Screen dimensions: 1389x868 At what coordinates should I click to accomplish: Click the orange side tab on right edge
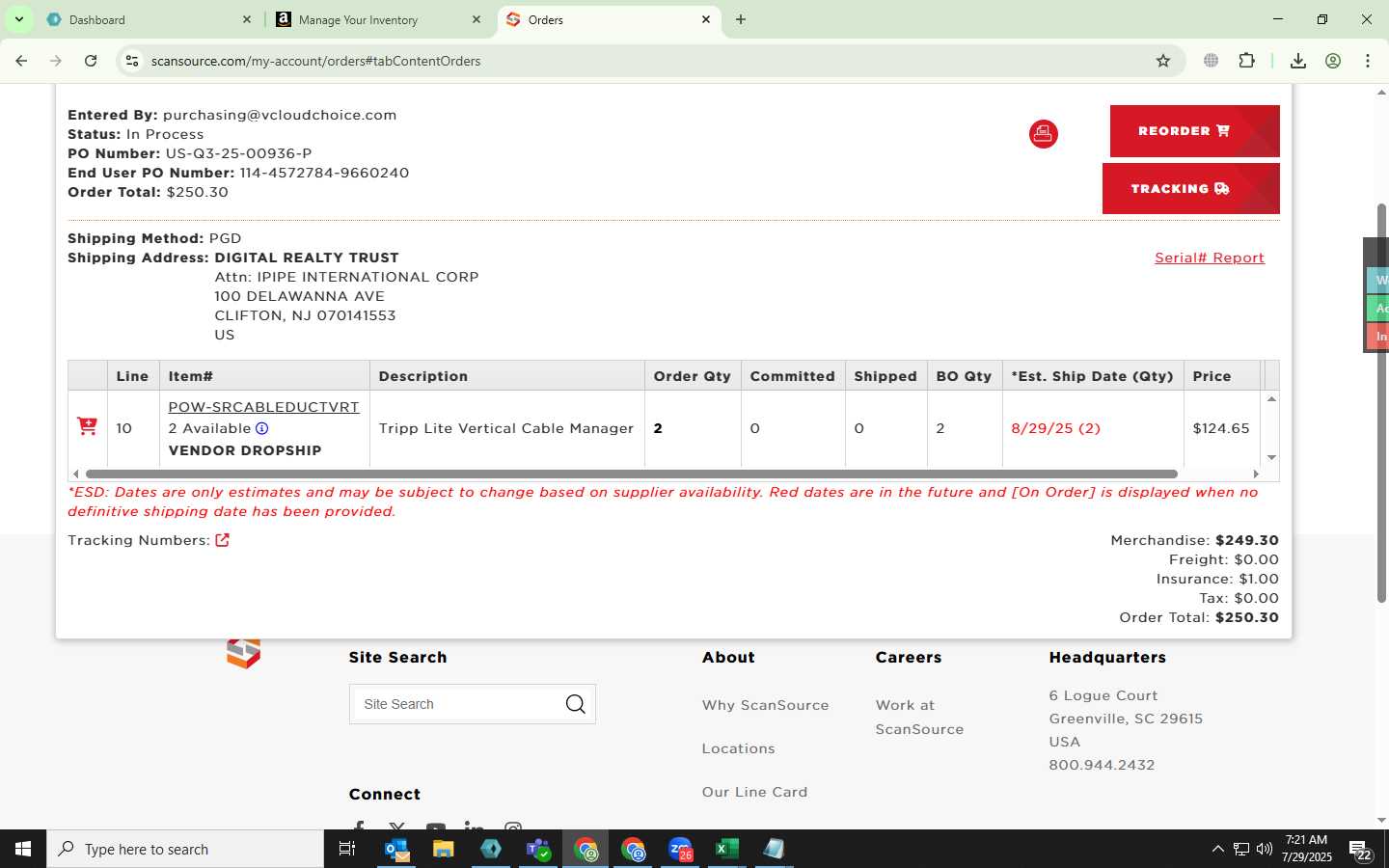tap(1378, 337)
